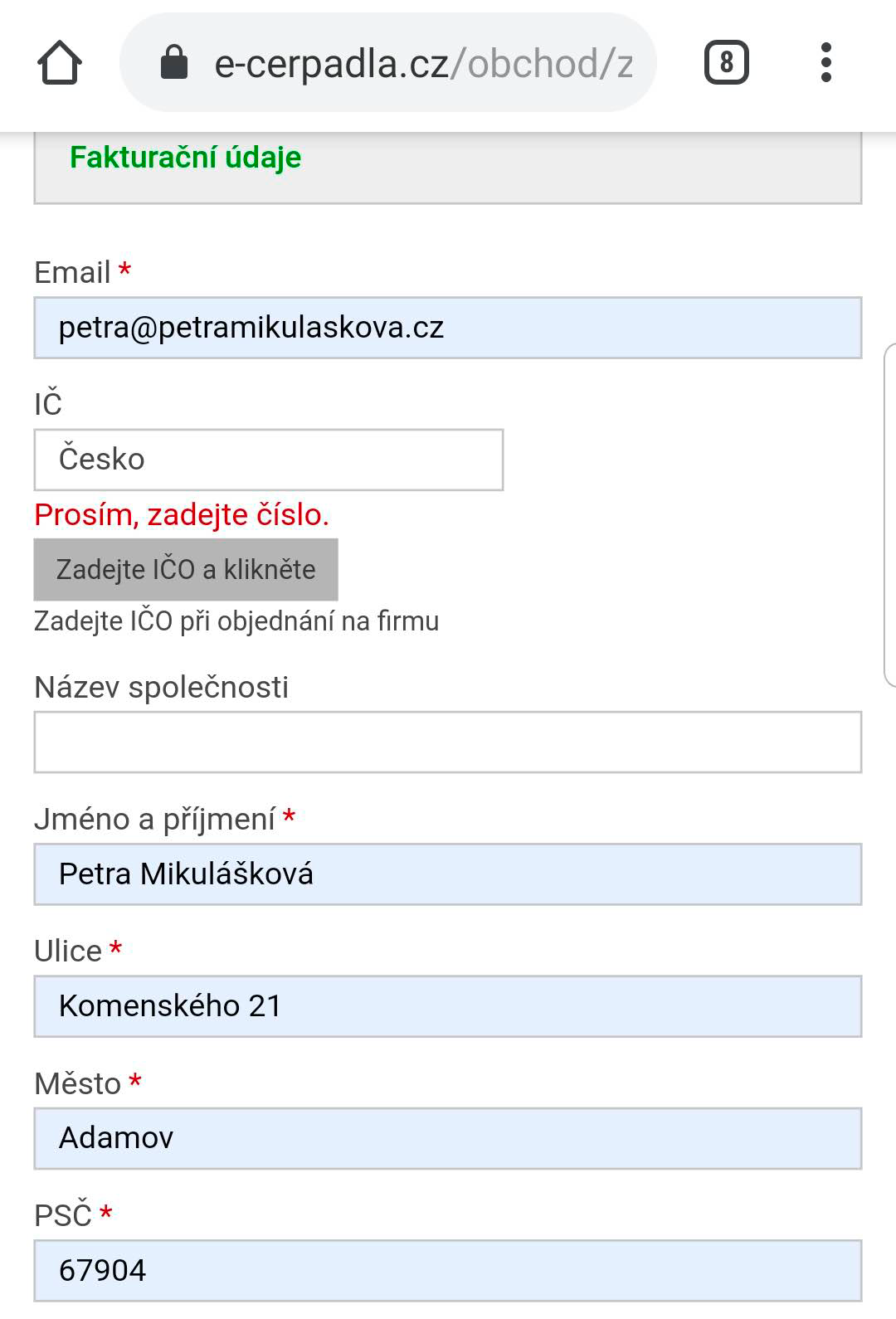Tap the padlock site security icon
The width and height of the screenshot is (896, 1319).
[x=173, y=62]
